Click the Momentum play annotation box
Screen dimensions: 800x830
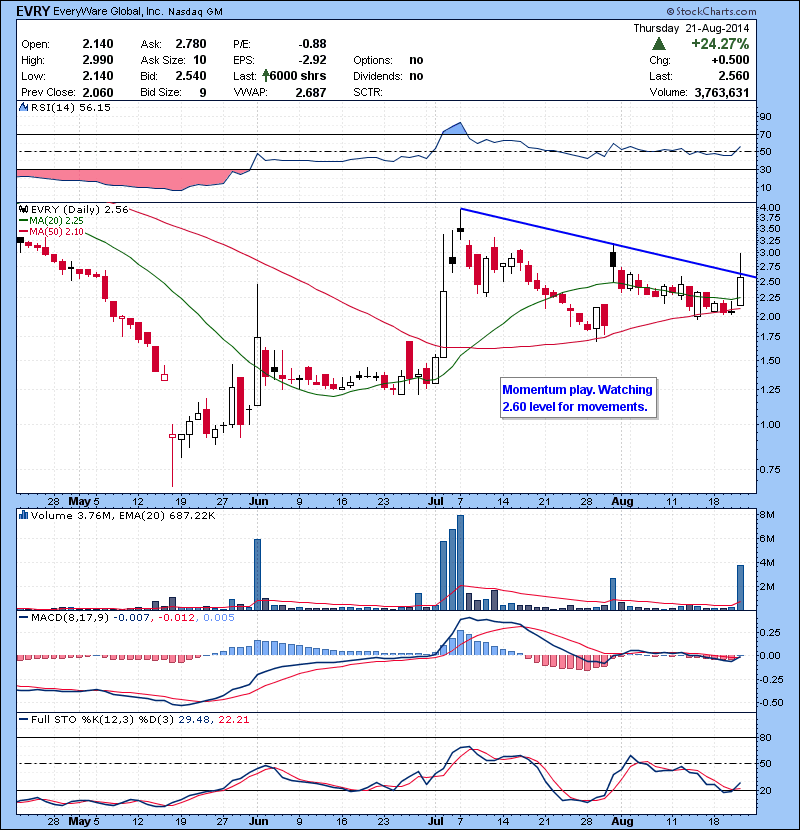[x=578, y=398]
